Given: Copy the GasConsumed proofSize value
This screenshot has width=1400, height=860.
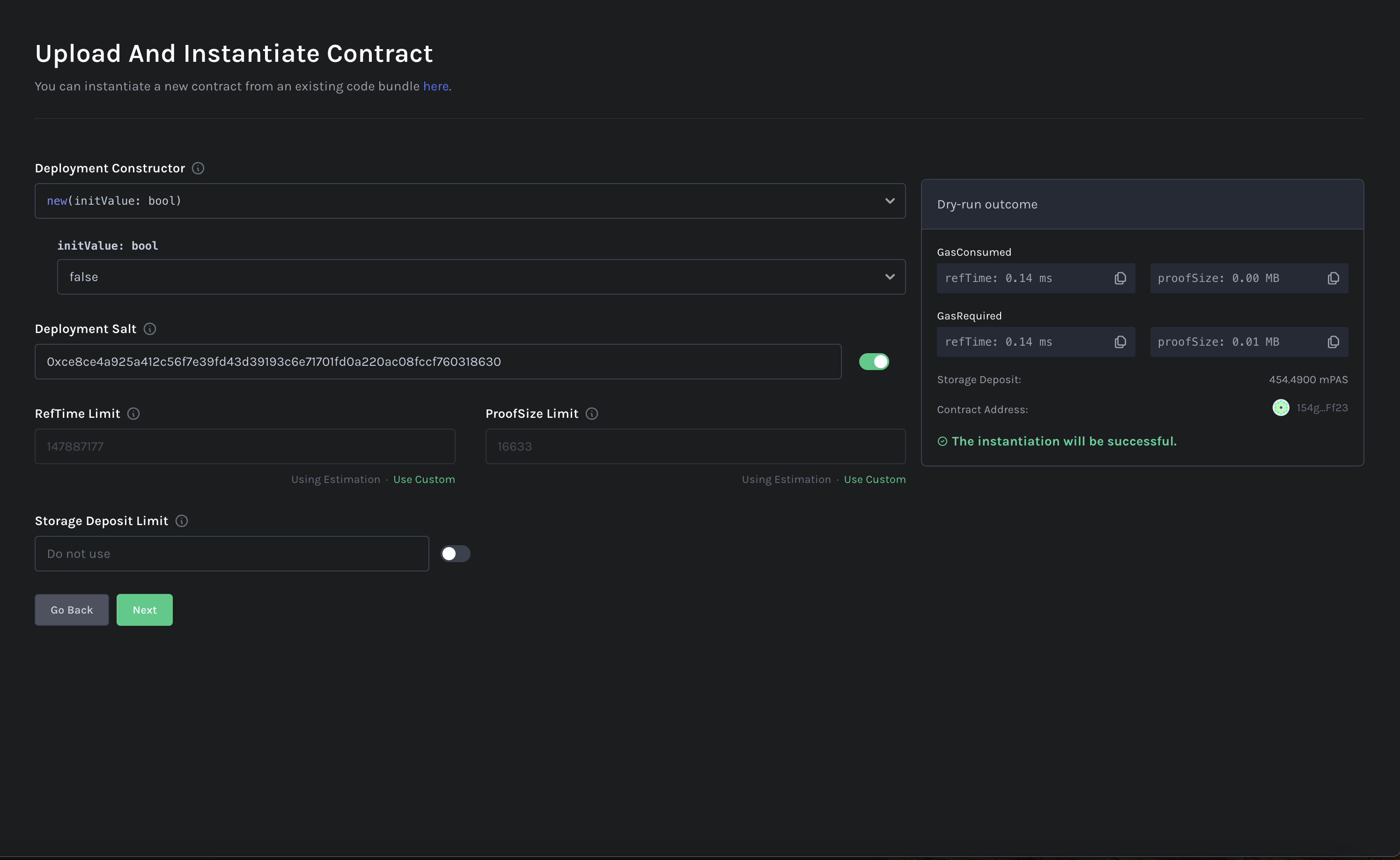Looking at the screenshot, I should 1333,278.
